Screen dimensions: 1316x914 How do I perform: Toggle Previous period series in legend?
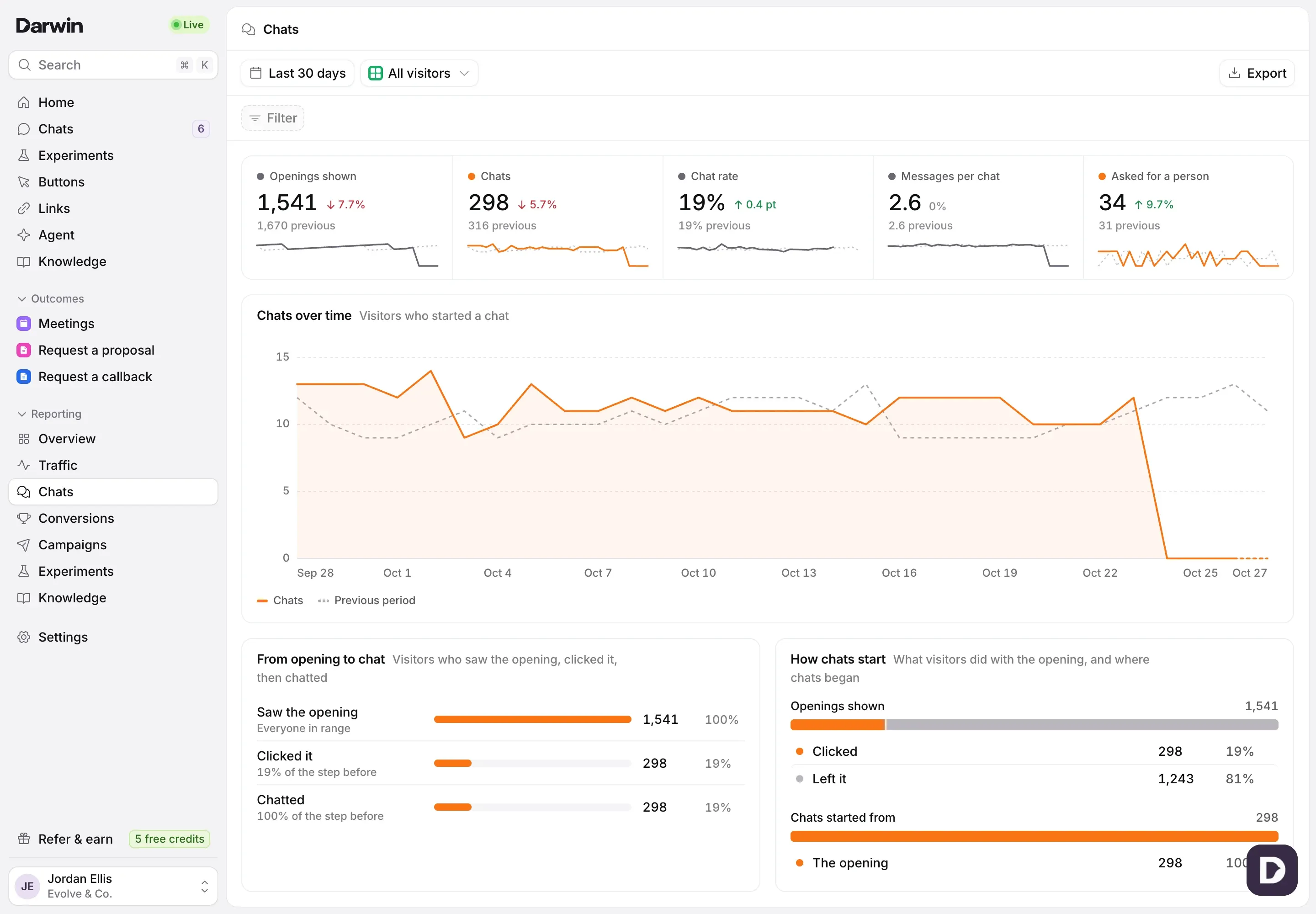pyautogui.click(x=366, y=600)
